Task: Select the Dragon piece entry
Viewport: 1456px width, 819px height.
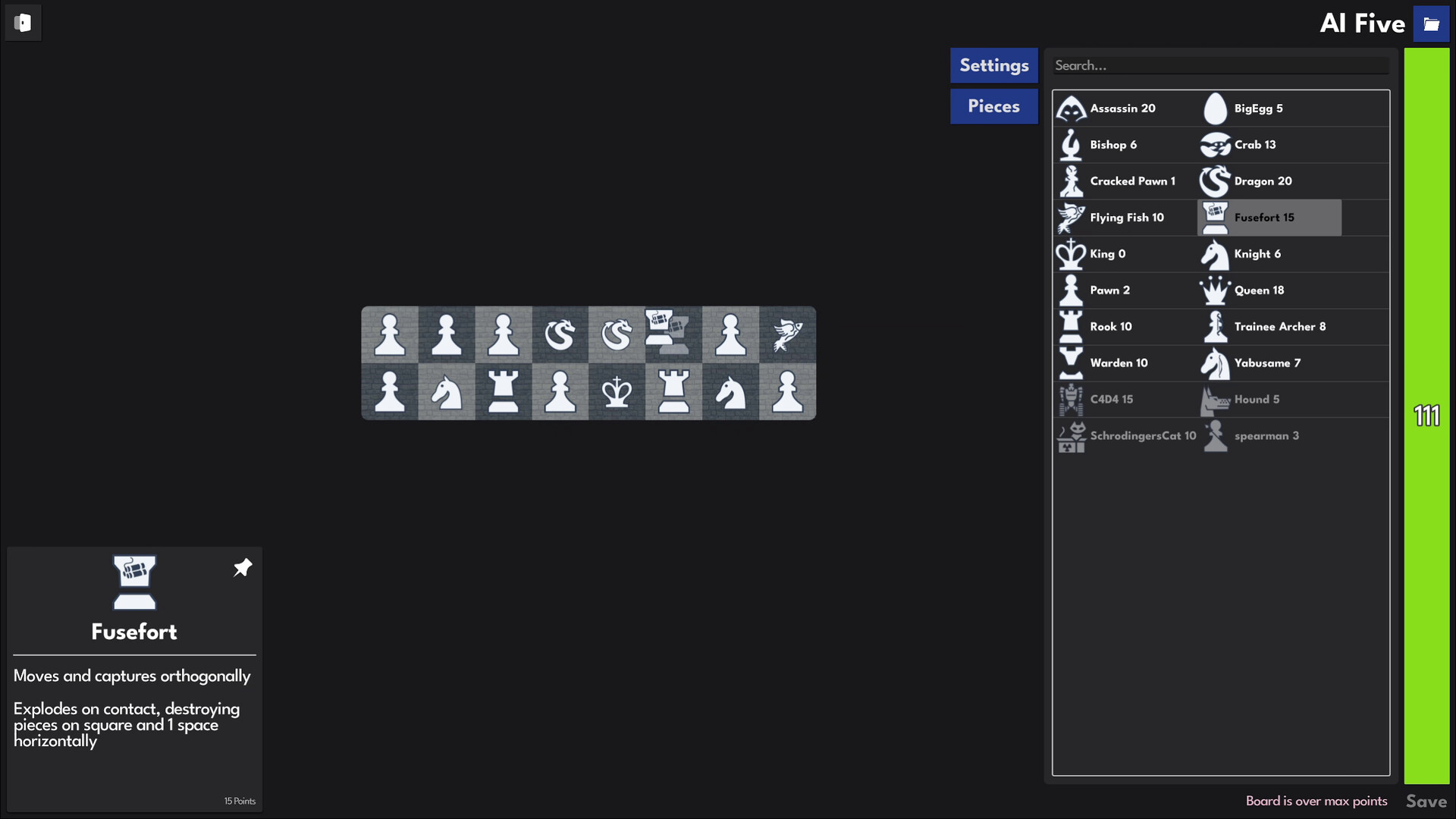Action: pos(1263,181)
